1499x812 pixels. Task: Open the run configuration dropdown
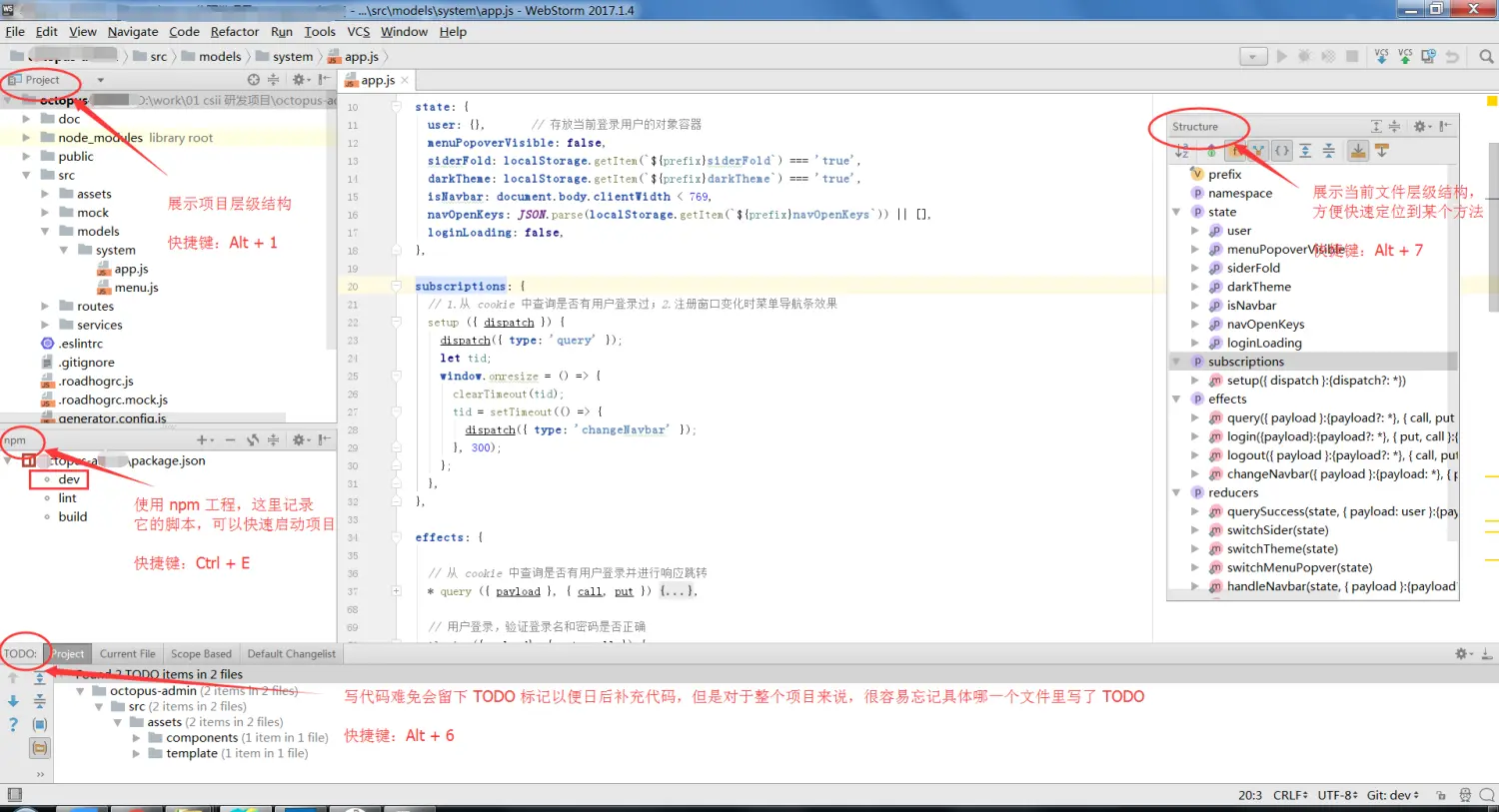1253,56
